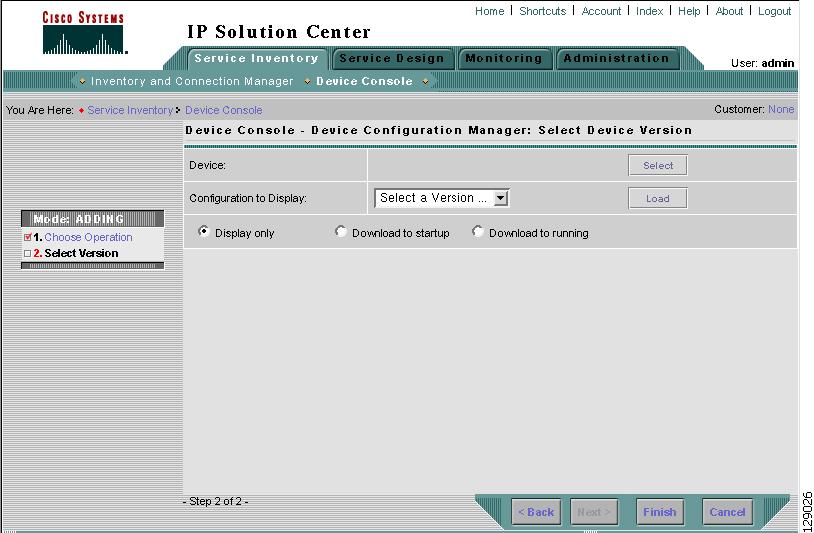The image size is (814, 533).
Task: Choose Display only radio option
Action: 204,231
